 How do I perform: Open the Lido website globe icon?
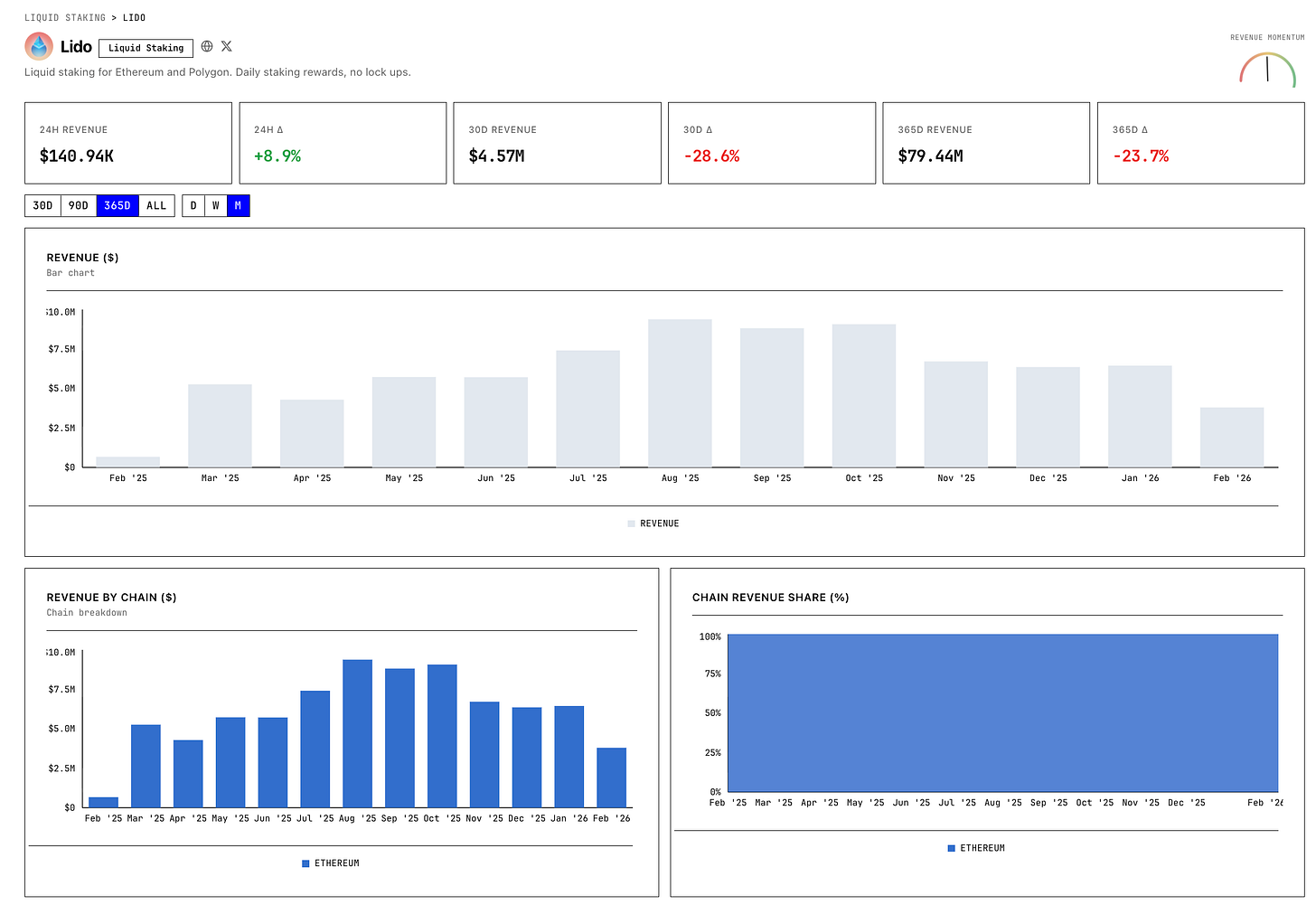207,46
